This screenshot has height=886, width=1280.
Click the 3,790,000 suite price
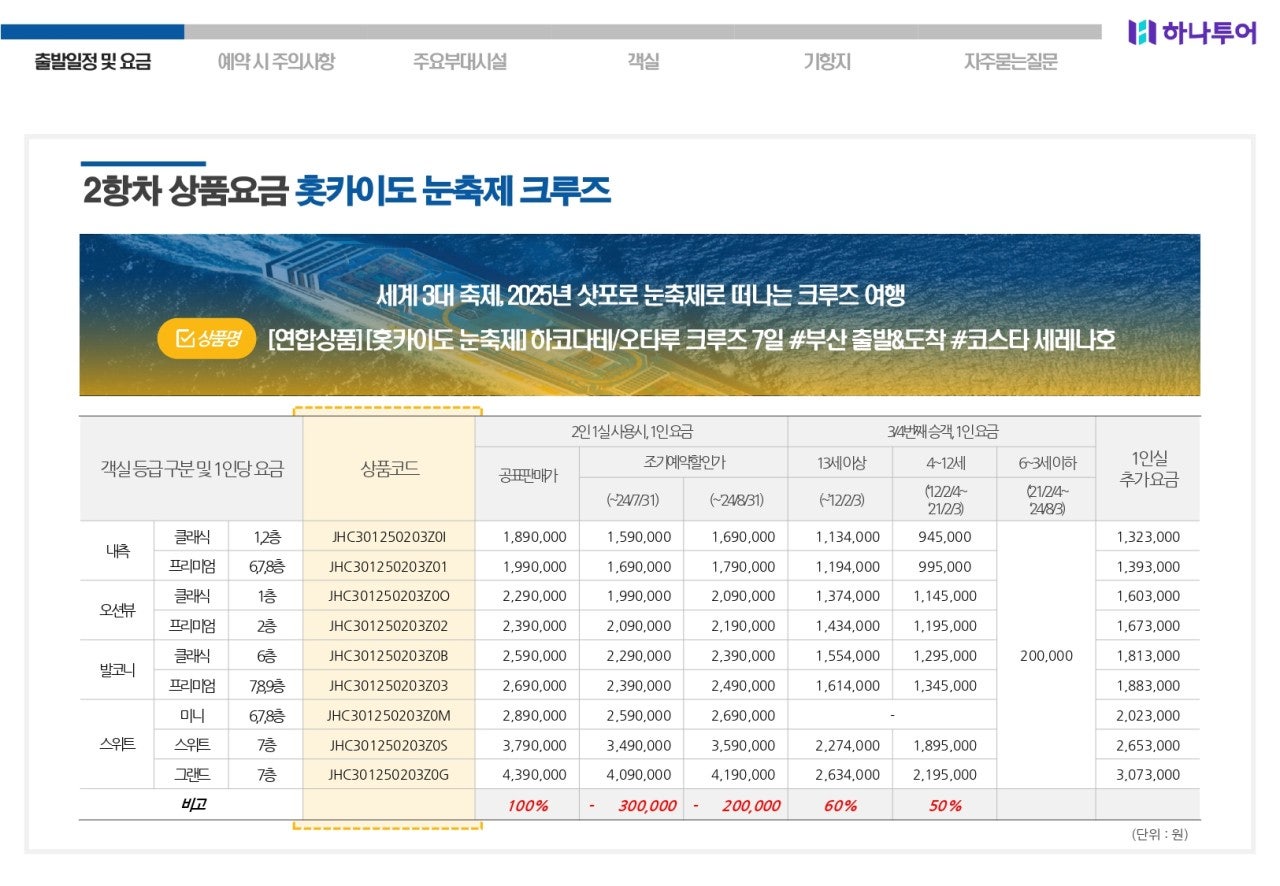(x=534, y=746)
